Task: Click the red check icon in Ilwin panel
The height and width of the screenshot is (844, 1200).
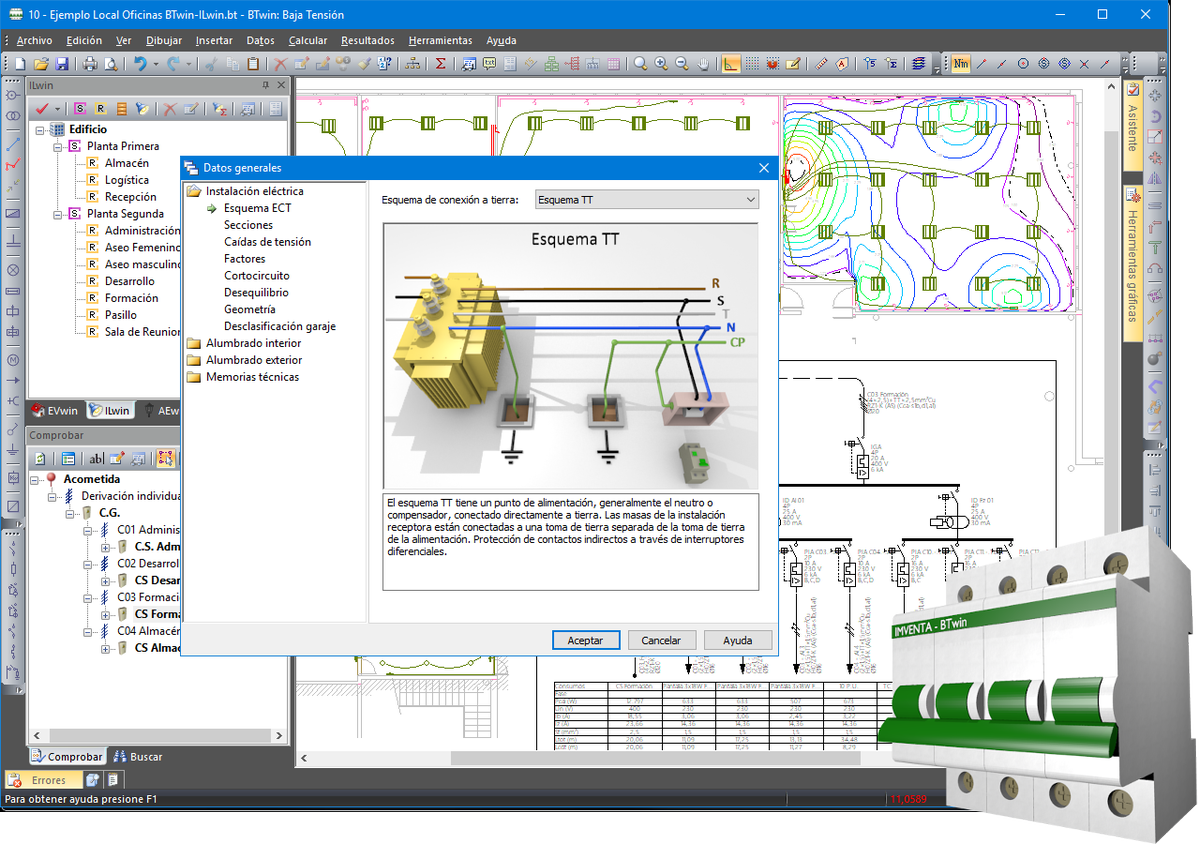Action: coord(42,109)
